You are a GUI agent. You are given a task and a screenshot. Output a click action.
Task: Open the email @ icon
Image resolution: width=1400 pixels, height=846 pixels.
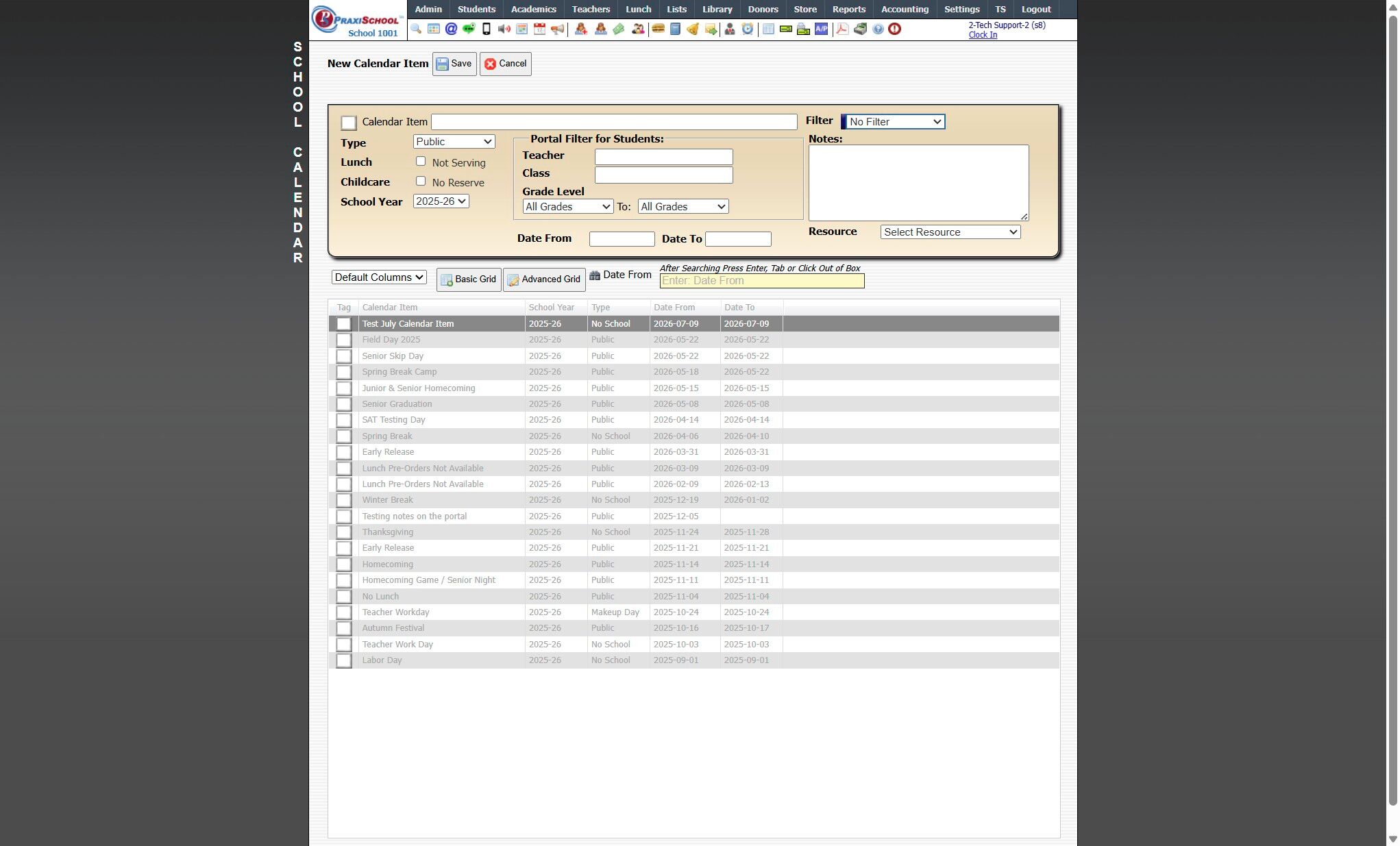point(451,29)
